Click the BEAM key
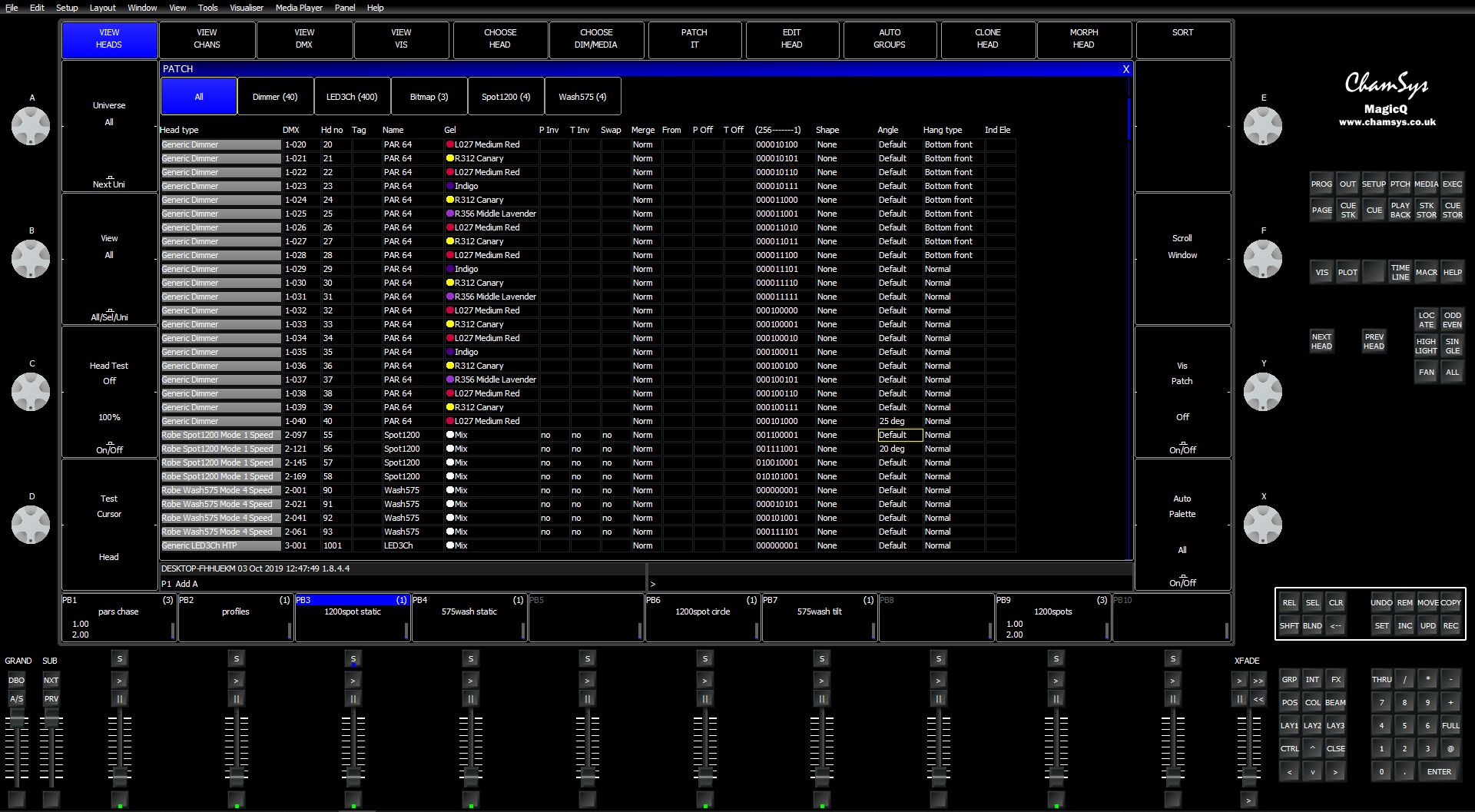This screenshot has height=812, width=1475. [1335, 702]
